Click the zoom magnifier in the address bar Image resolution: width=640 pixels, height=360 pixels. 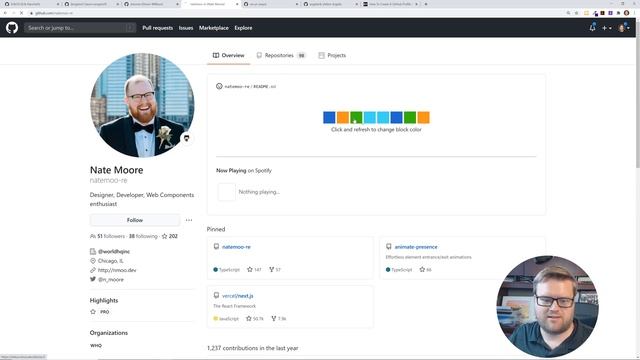pyautogui.click(x=568, y=13)
